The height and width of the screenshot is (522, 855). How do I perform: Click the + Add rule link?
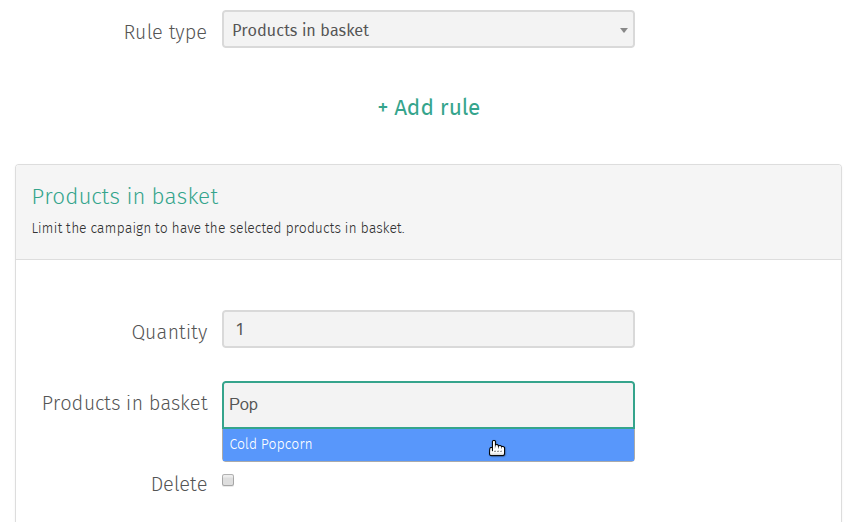(x=429, y=107)
